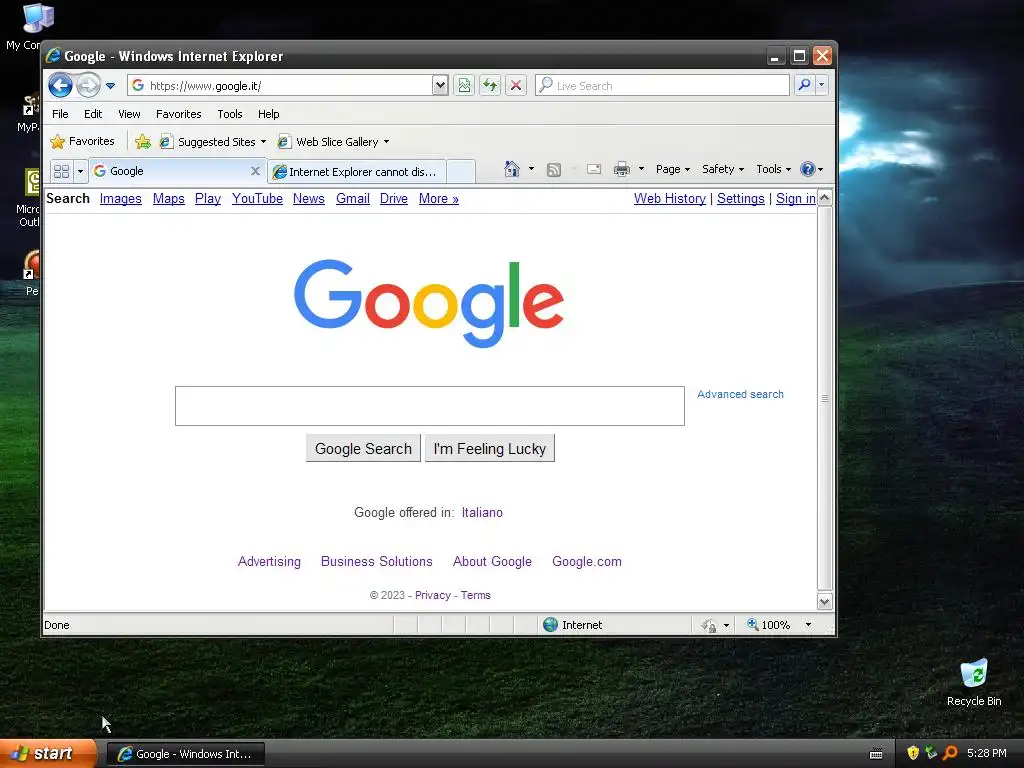Open the File menu

(x=60, y=114)
